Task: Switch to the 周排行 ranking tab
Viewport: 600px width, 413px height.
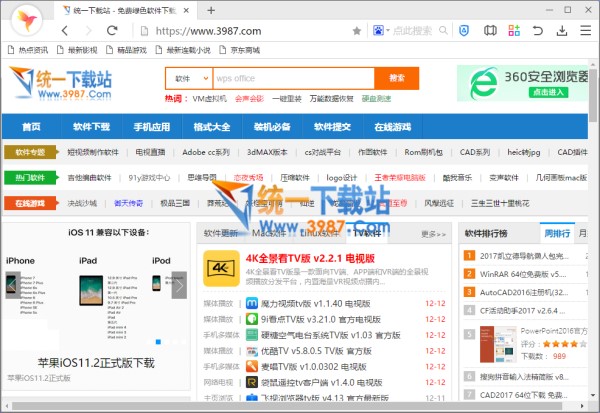Action: (x=557, y=234)
